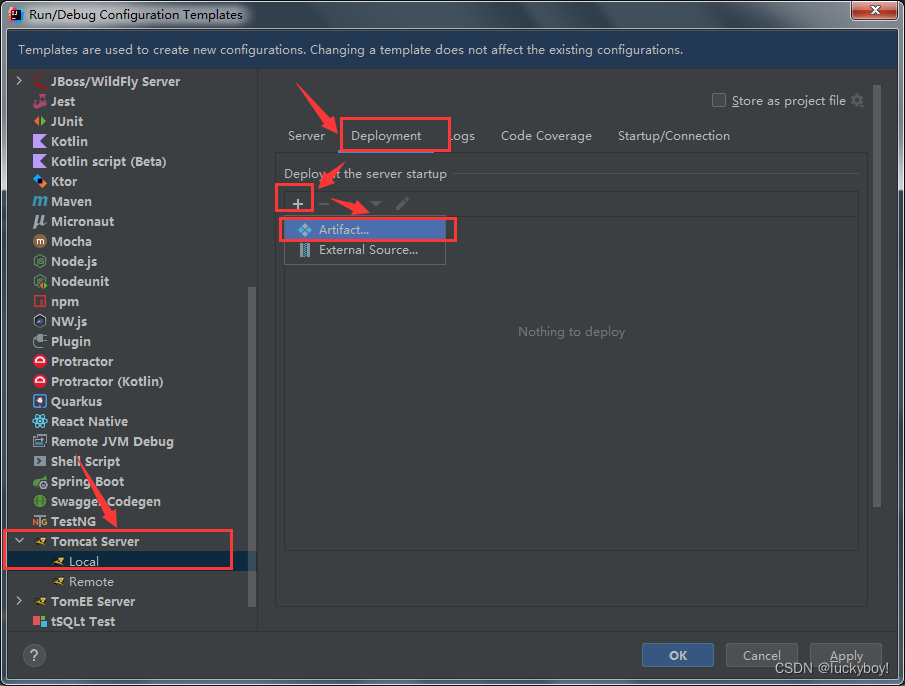Click the Mocha template icon
This screenshot has width=905, height=686.
tap(40, 241)
